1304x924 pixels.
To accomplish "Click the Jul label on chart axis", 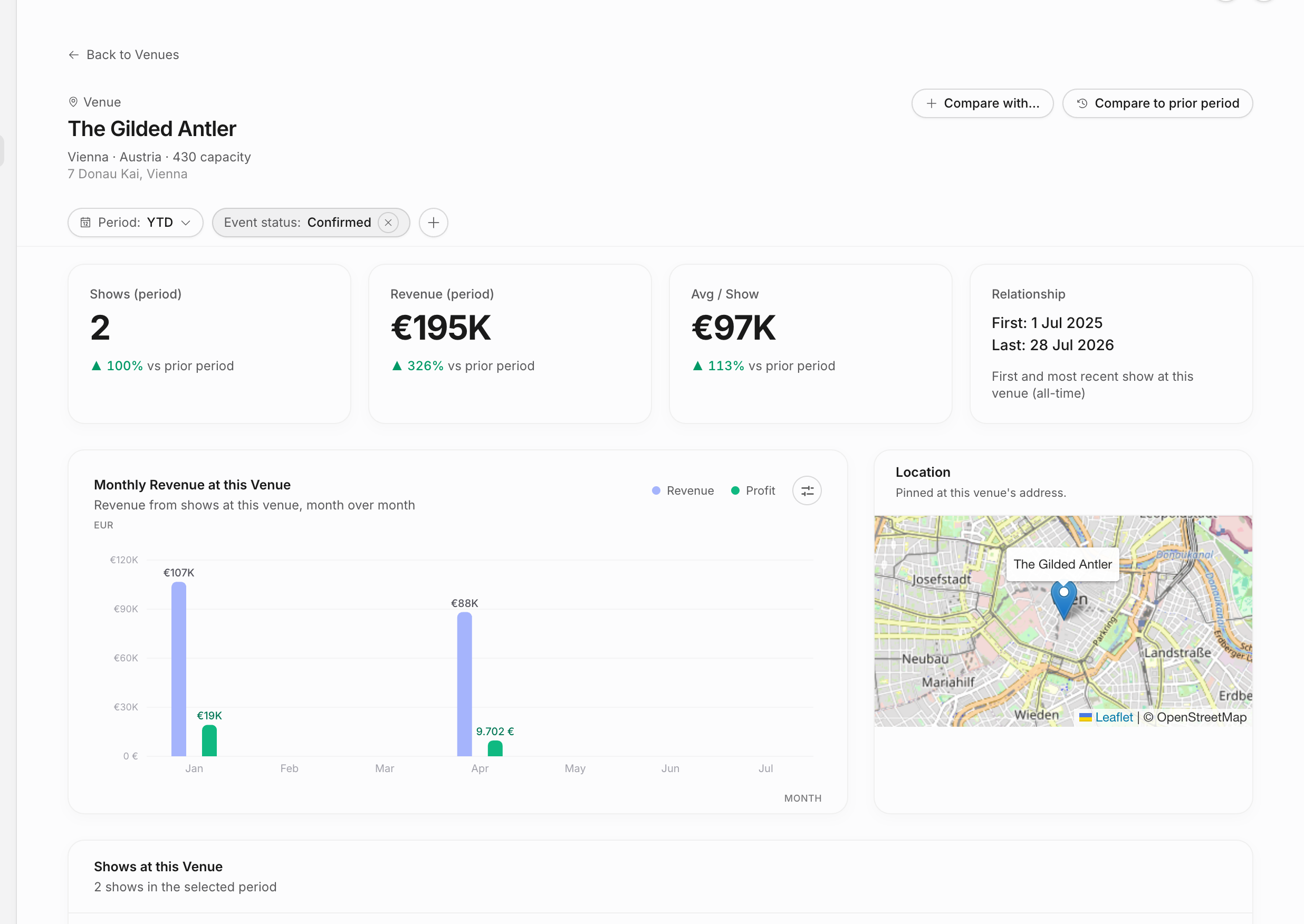I will point(765,768).
